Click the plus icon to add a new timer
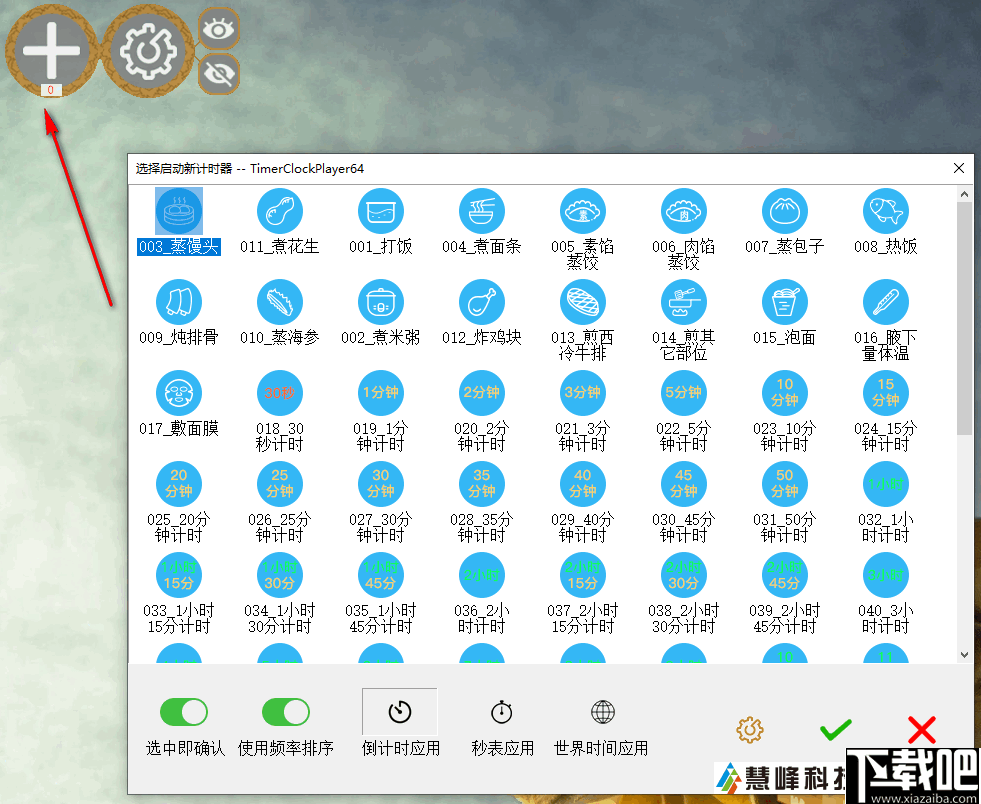This screenshot has width=981, height=804. (x=50, y=50)
